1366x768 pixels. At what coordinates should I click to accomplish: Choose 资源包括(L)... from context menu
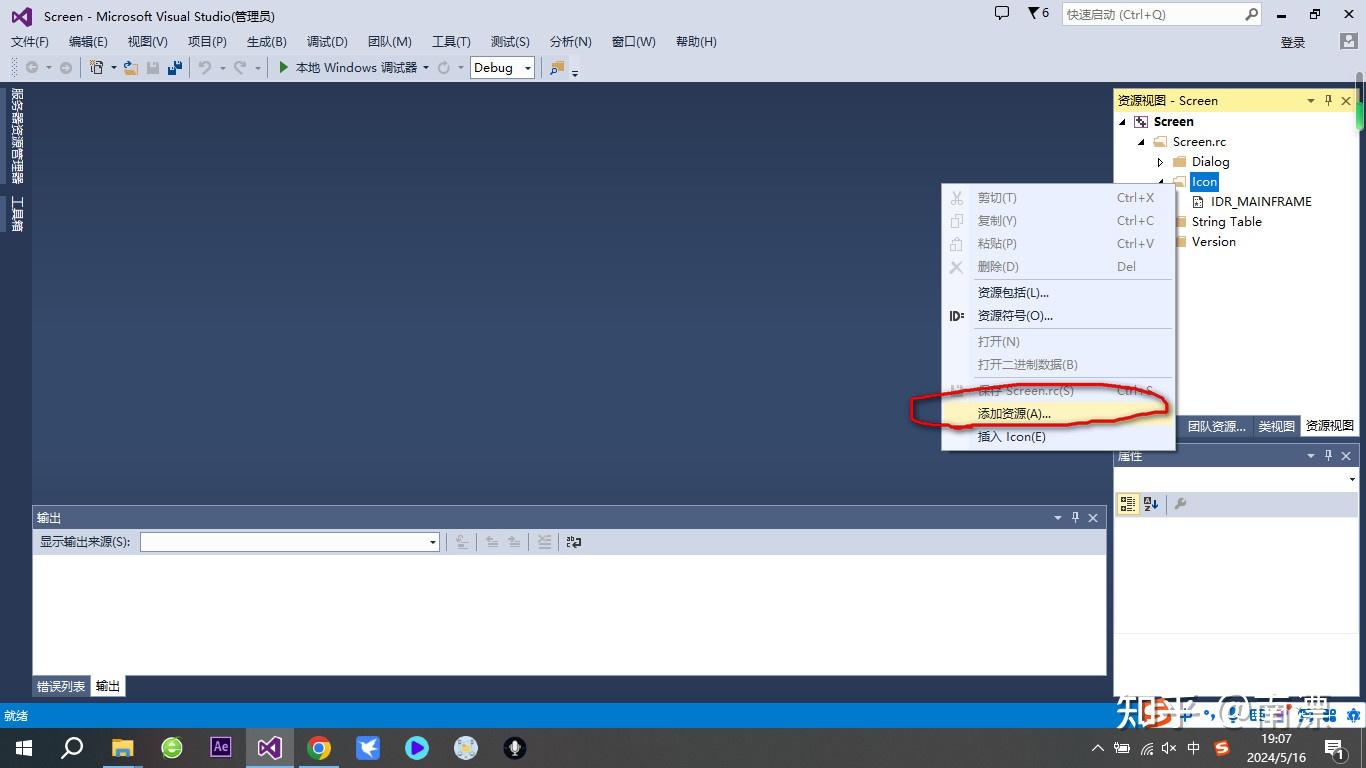(x=1058, y=293)
